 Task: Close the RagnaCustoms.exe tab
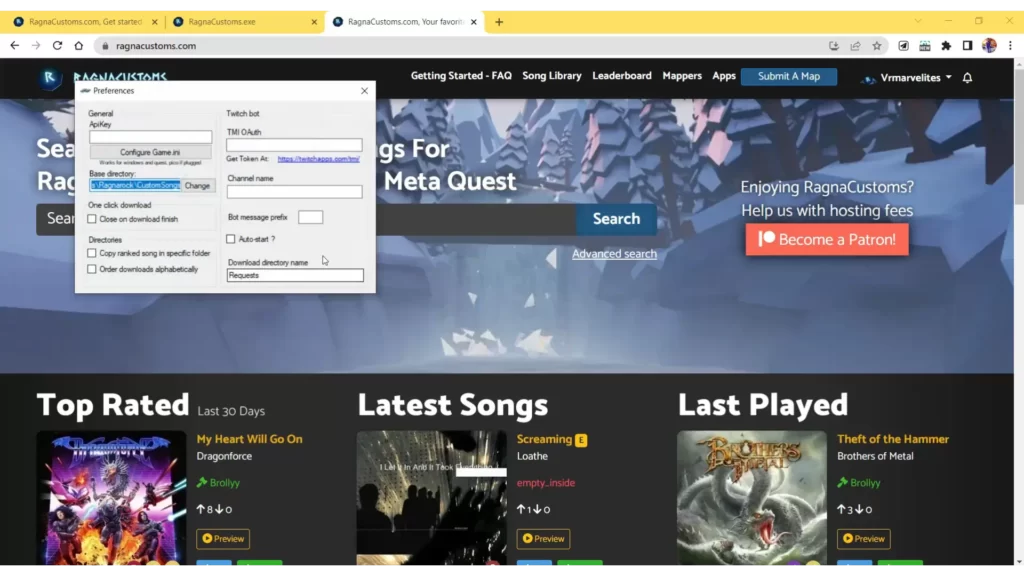pos(314,22)
